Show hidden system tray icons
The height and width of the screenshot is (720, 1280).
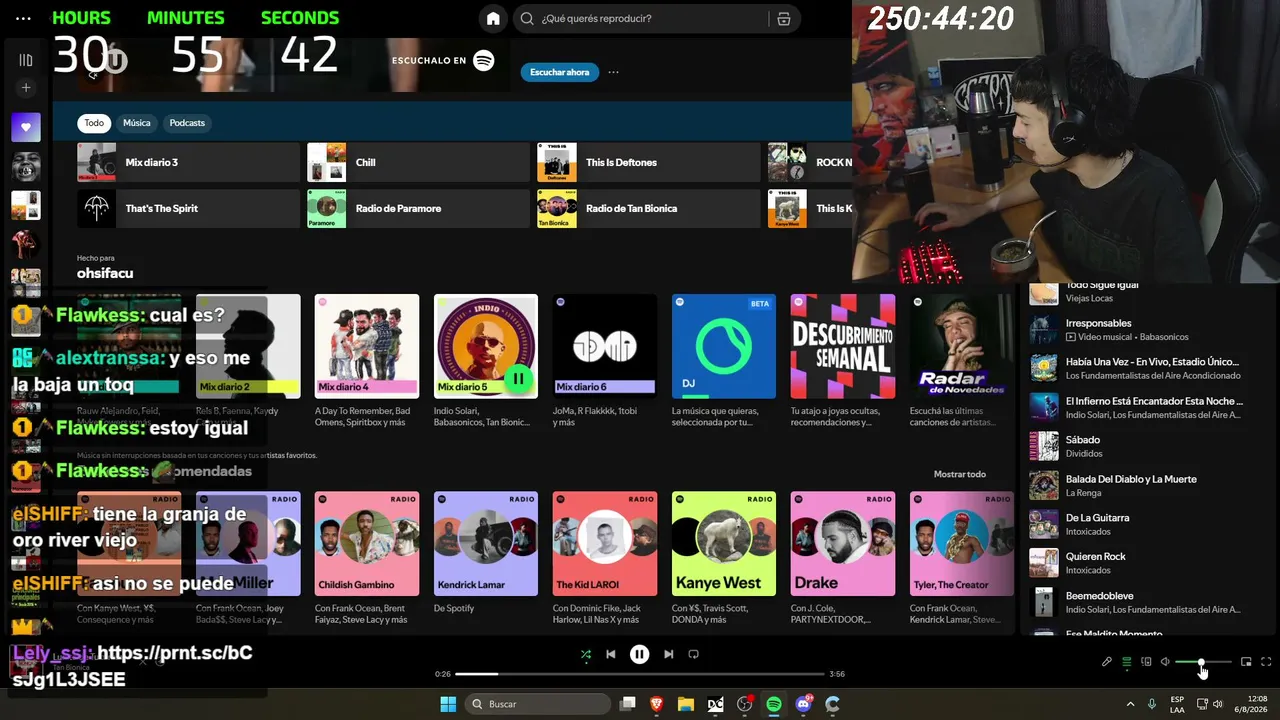tap(1131, 704)
